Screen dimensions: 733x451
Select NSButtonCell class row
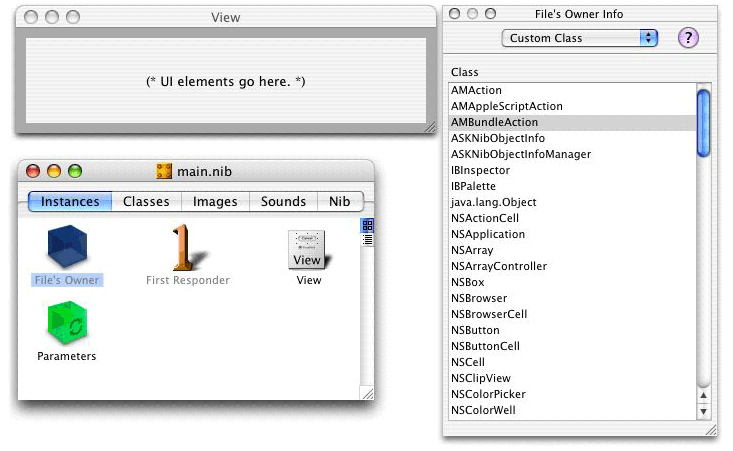(x=572, y=346)
